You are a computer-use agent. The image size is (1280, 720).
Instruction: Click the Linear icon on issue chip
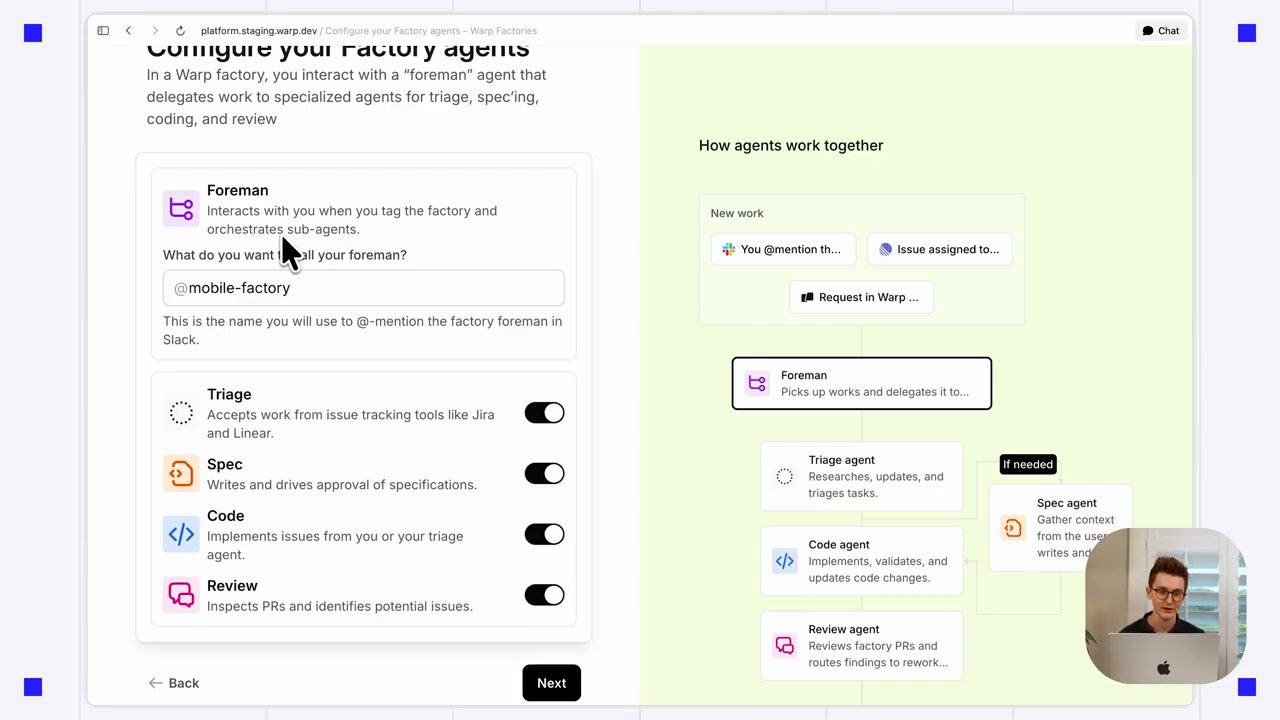(885, 249)
